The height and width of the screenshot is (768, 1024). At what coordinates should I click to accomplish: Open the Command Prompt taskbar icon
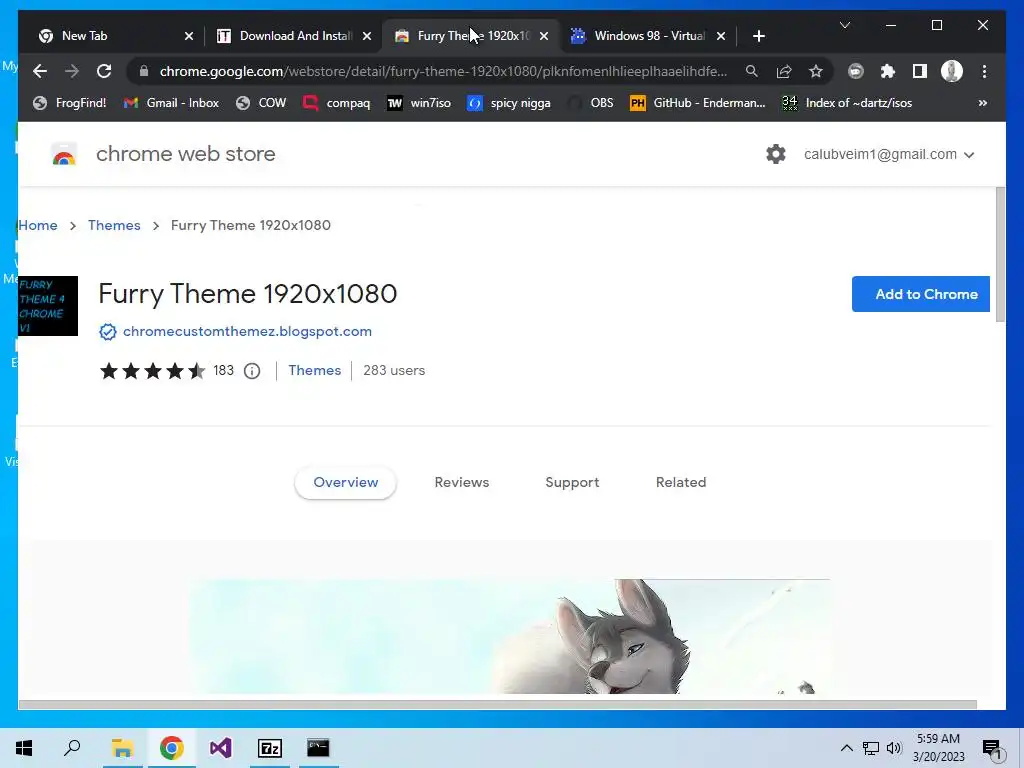click(x=318, y=748)
